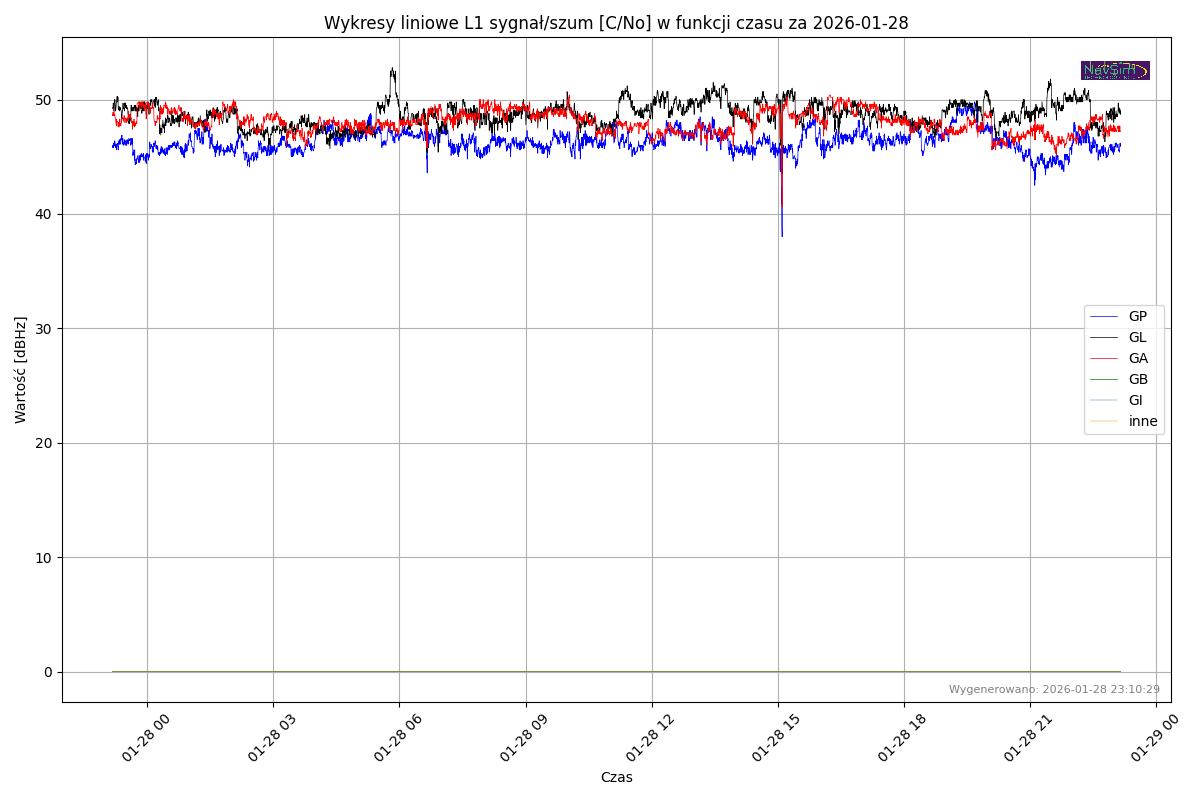Select the inne legend label
Image resolution: width=1200 pixels, height=800 pixels.
tap(1143, 421)
